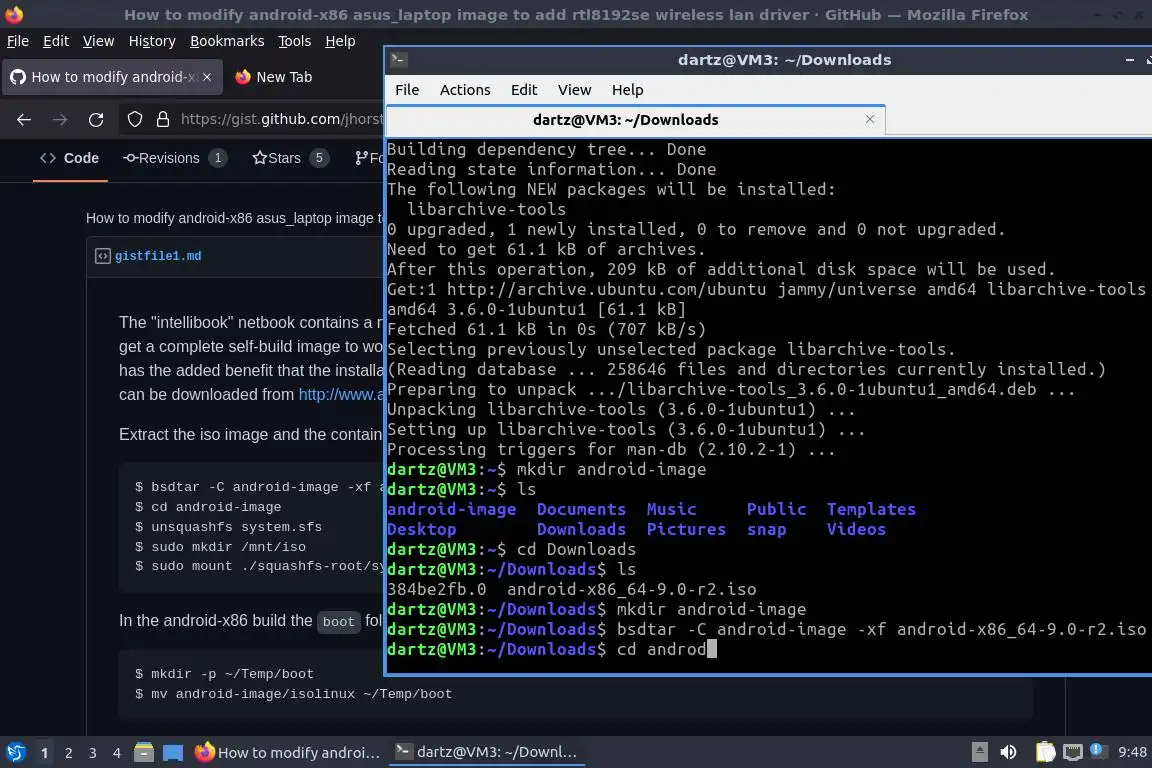The image size is (1152, 768).
Task: Open the terminal View menu
Action: point(575,90)
